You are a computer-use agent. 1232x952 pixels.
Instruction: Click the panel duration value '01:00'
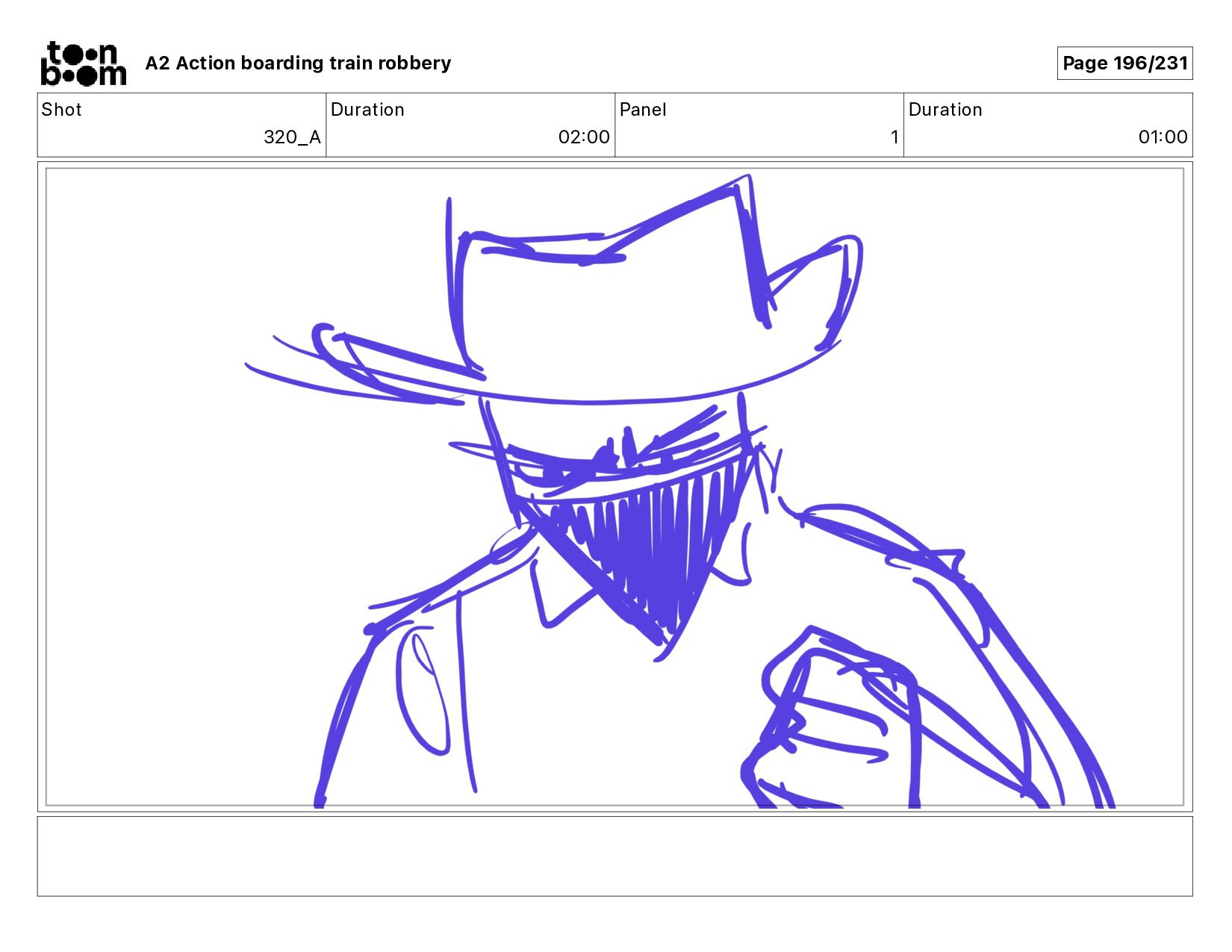coord(1163,137)
